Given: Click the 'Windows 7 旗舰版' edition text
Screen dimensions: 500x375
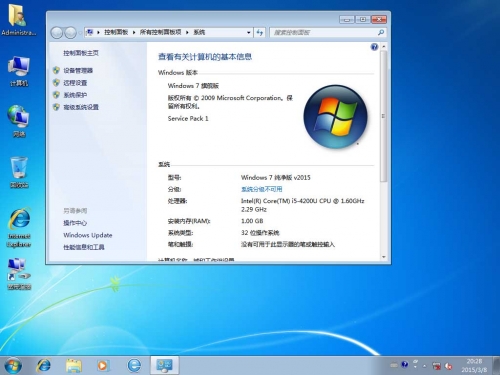Looking at the screenshot, I should pos(193,86).
